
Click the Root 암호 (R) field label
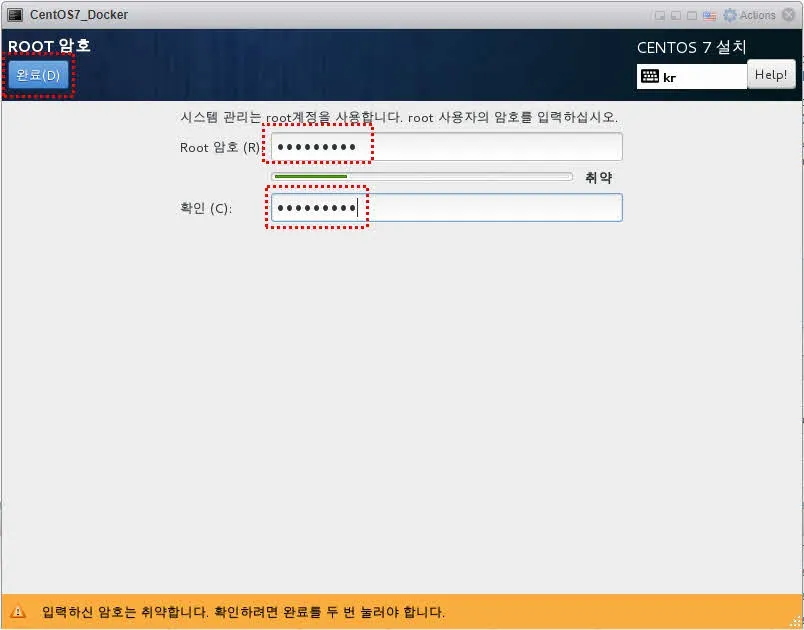[219, 148]
